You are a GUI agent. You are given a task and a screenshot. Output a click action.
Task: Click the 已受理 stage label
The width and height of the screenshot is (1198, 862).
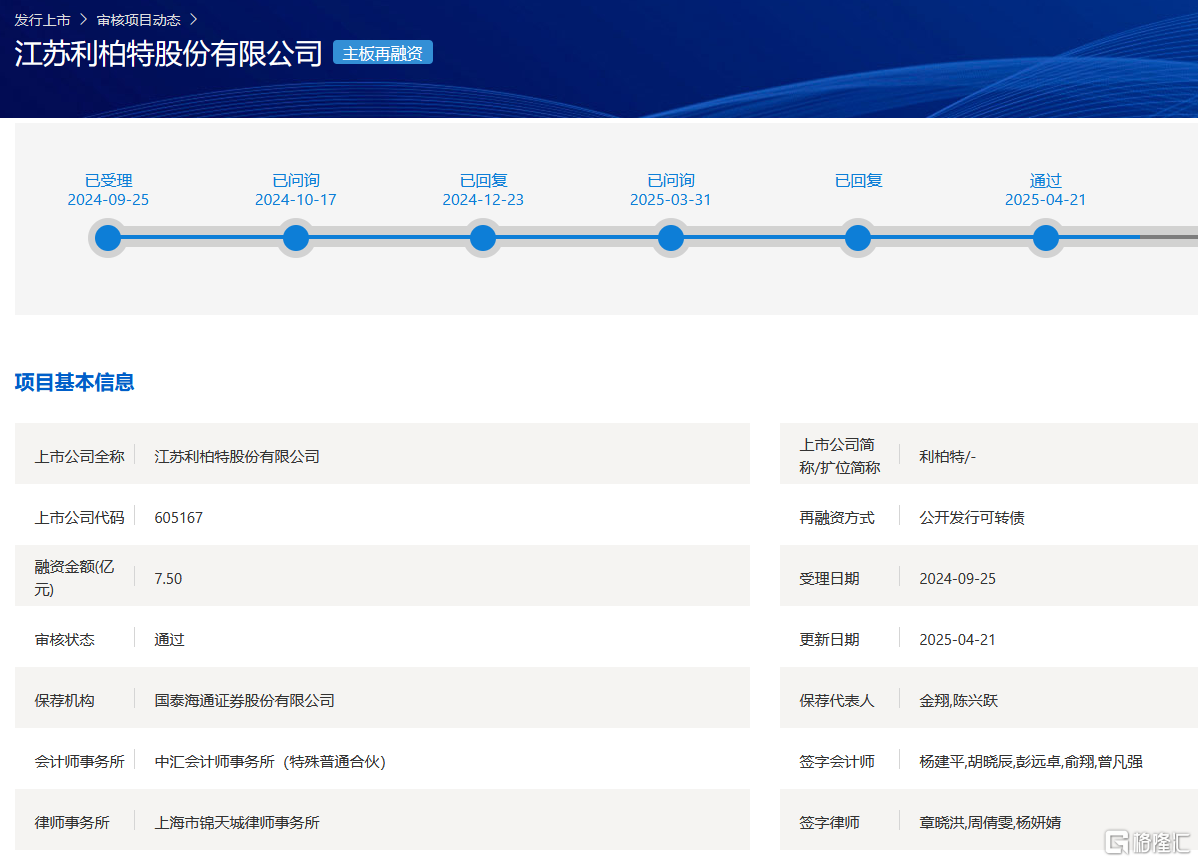[x=108, y=180]
